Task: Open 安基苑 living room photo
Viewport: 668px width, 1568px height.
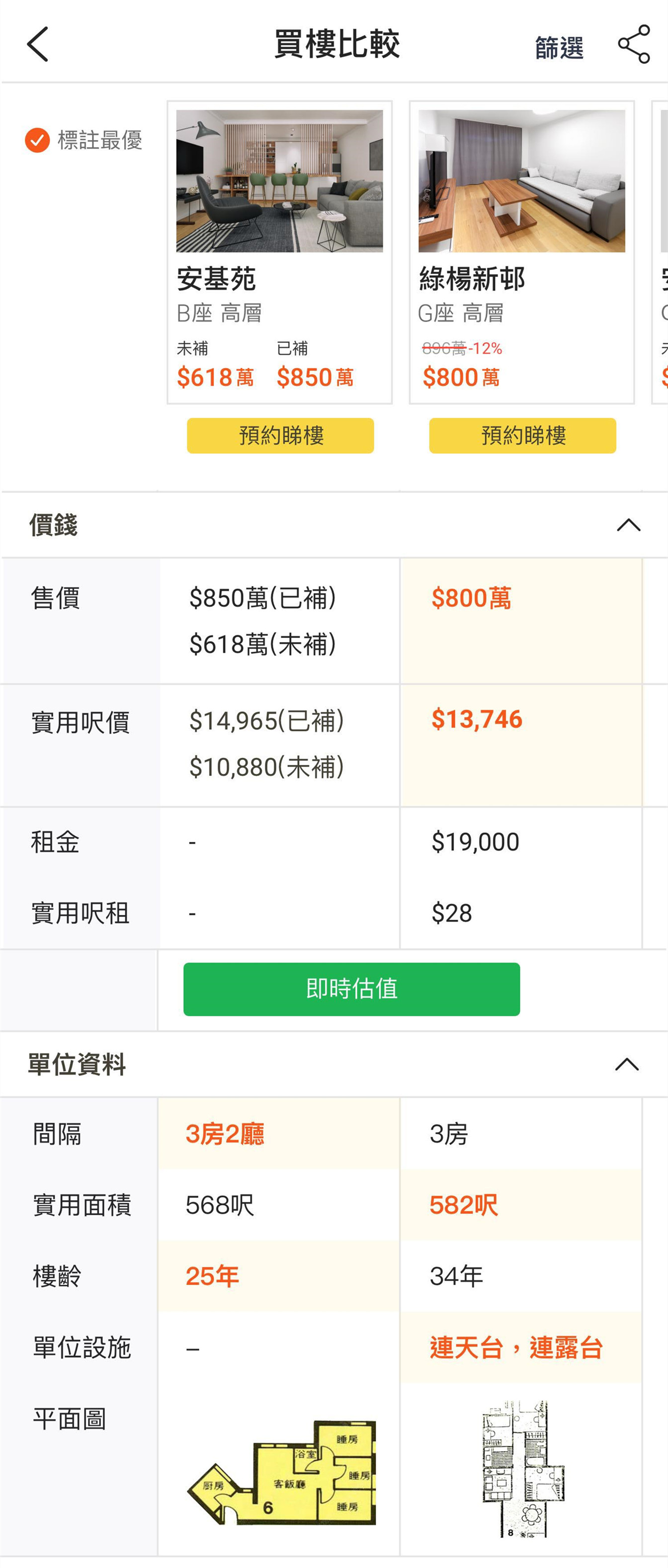Action: (x=279, y=181)
